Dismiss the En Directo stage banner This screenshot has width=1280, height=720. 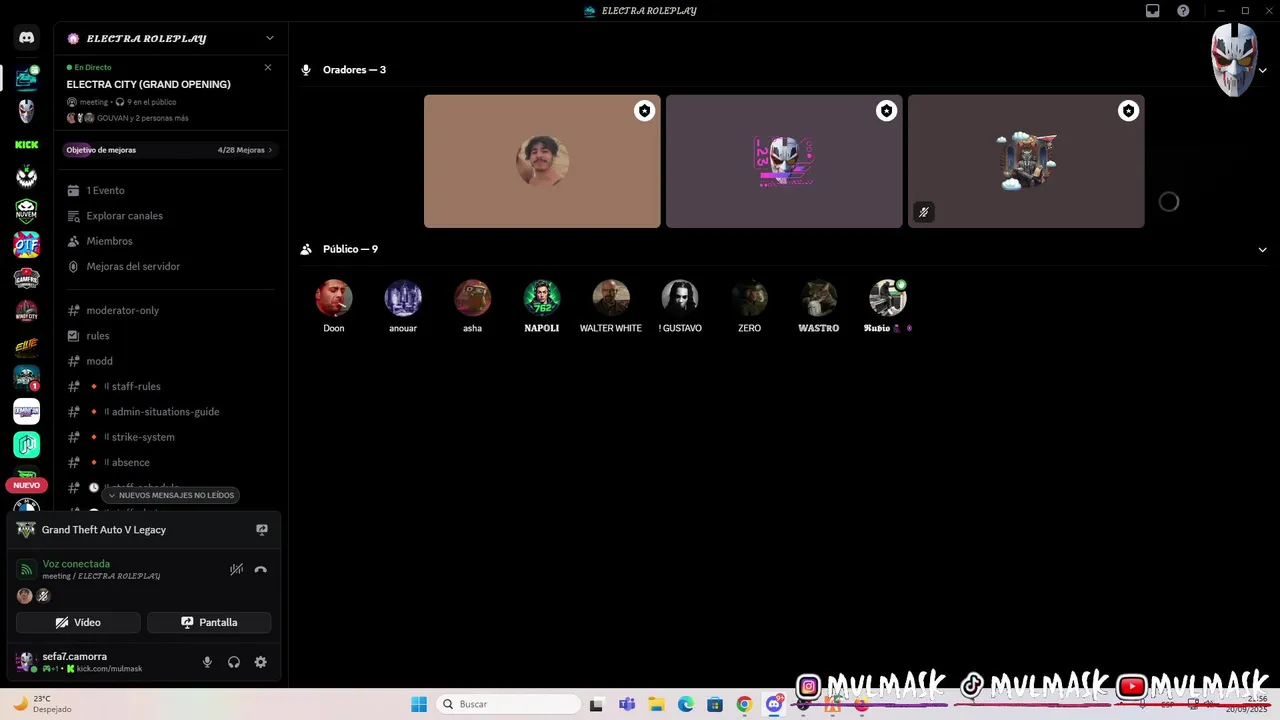tap(268, 67)
